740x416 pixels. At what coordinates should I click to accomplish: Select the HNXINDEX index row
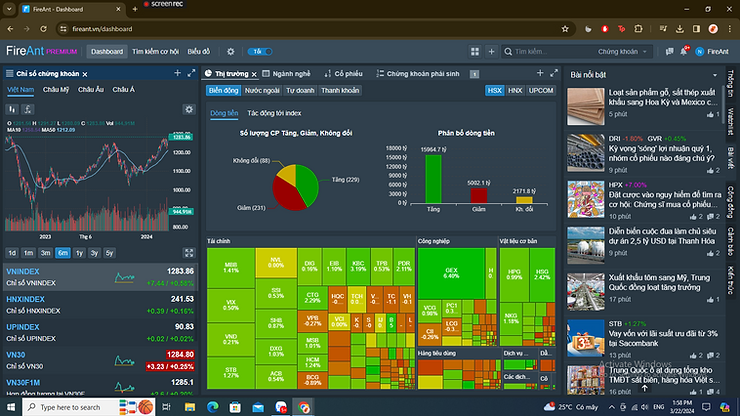[x=100, y=305]
